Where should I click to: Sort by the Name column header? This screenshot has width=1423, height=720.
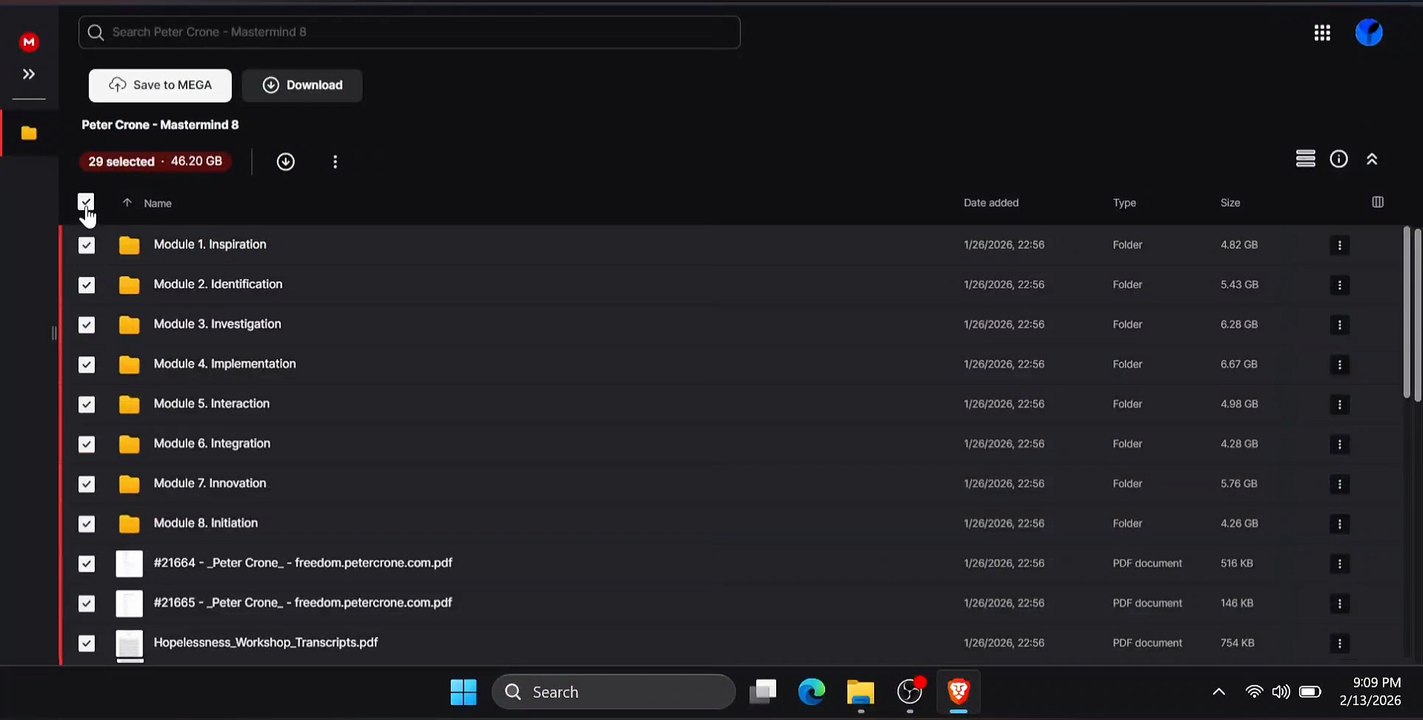pos(158,203)
